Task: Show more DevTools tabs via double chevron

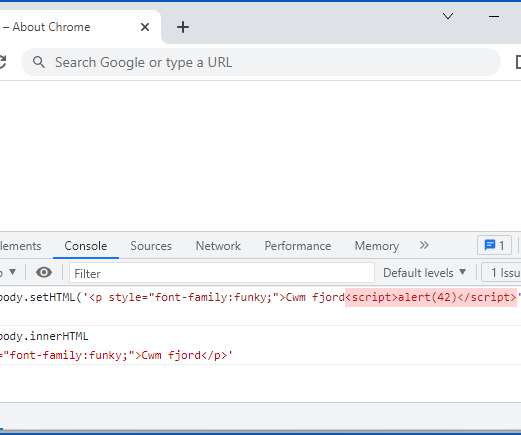Action: tap(424, 245)
